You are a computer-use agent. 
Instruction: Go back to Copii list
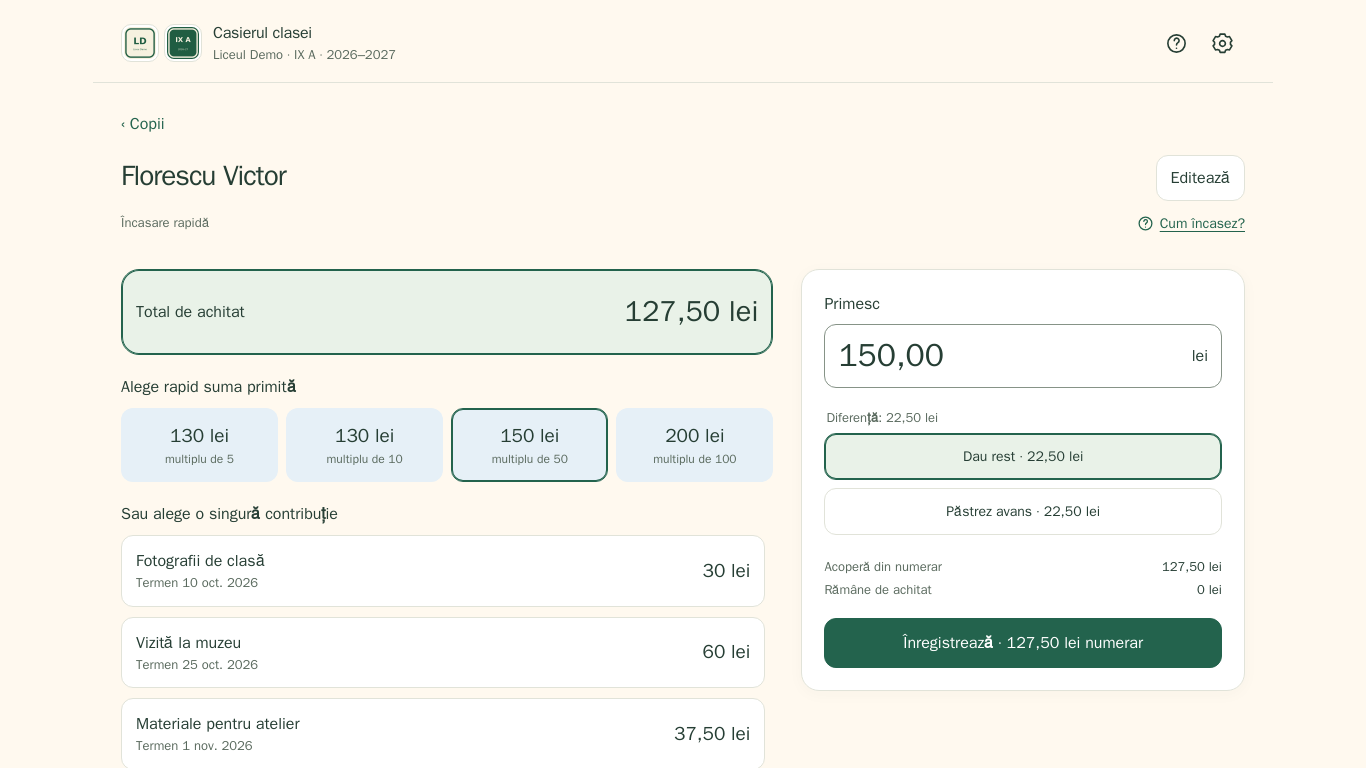click(x=143, y=124)
